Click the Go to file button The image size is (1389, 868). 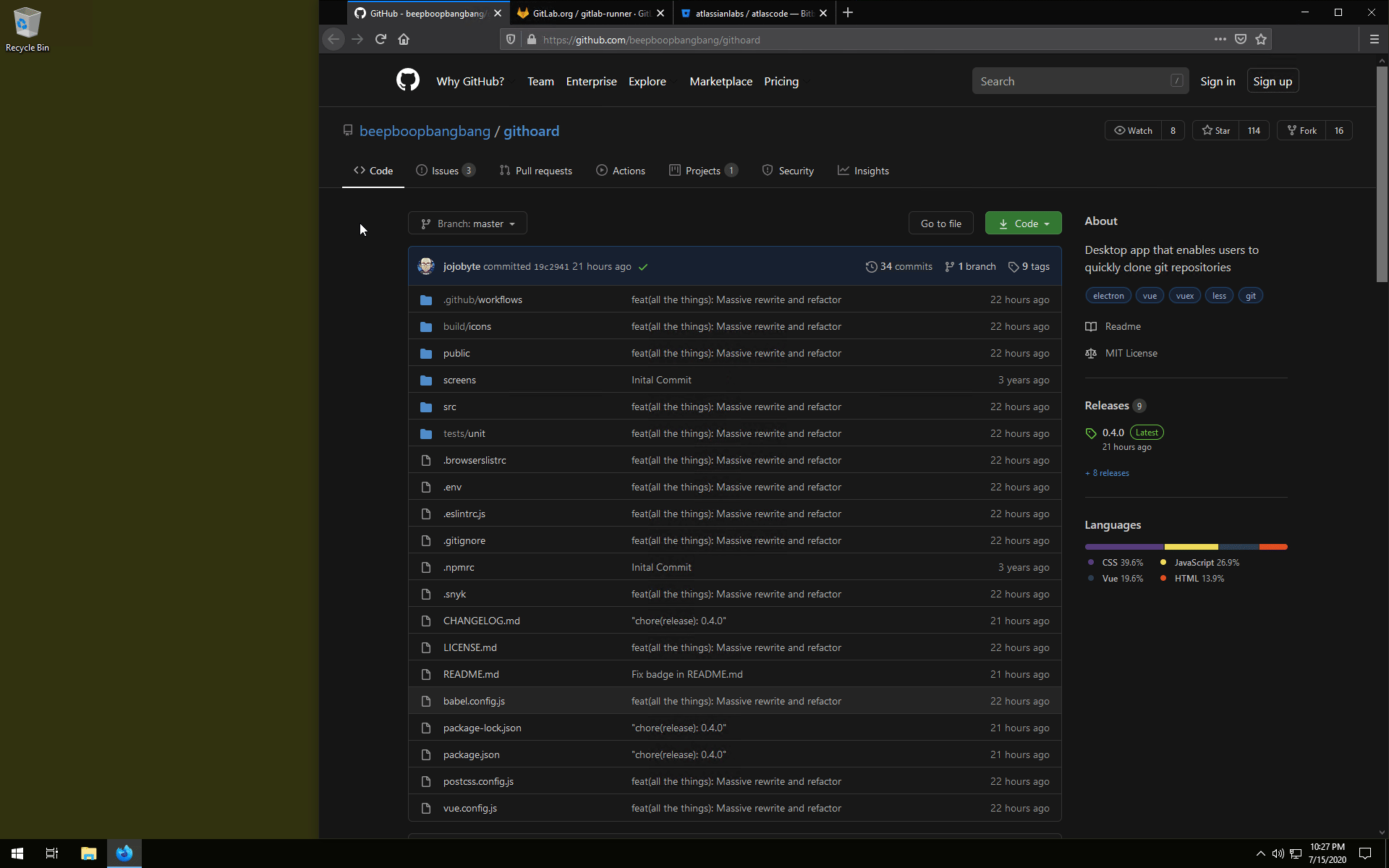[940, 224]
